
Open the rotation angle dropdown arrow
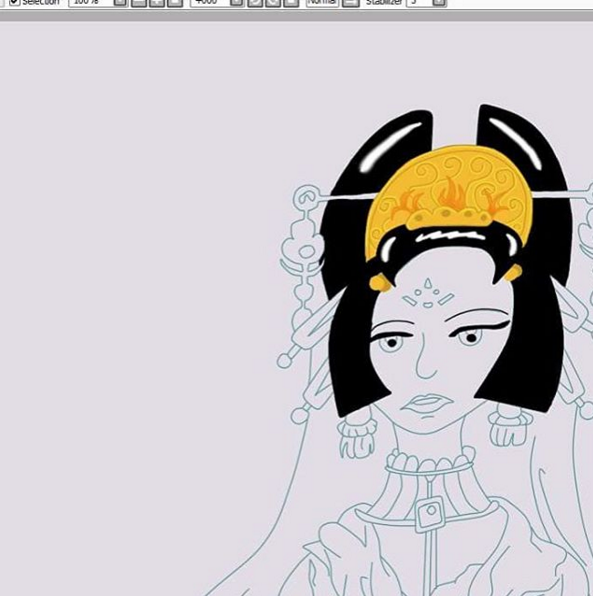[x=237, y=2]
